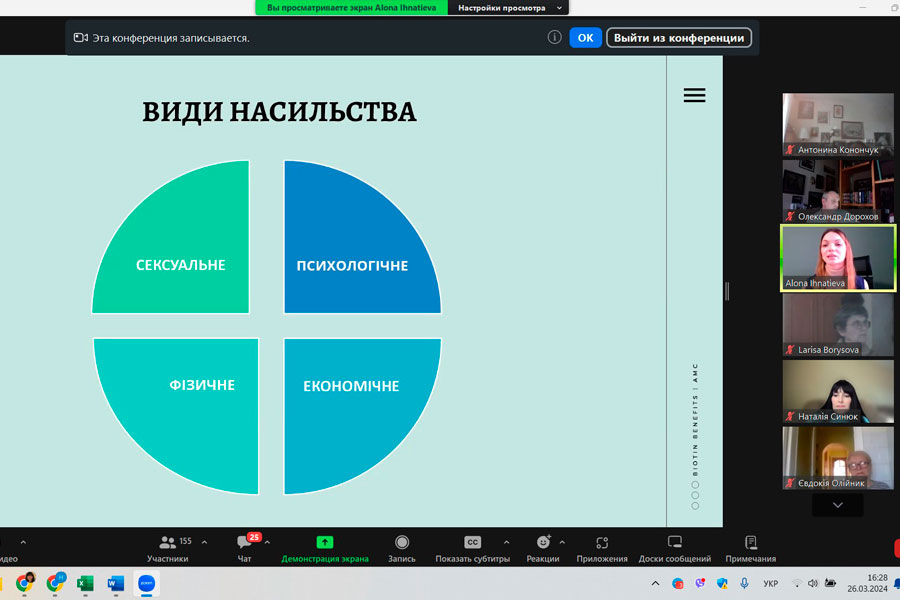Show subtitles with the CC icon
The height and width of the screenshot is (600, 900).
(472, 542)
